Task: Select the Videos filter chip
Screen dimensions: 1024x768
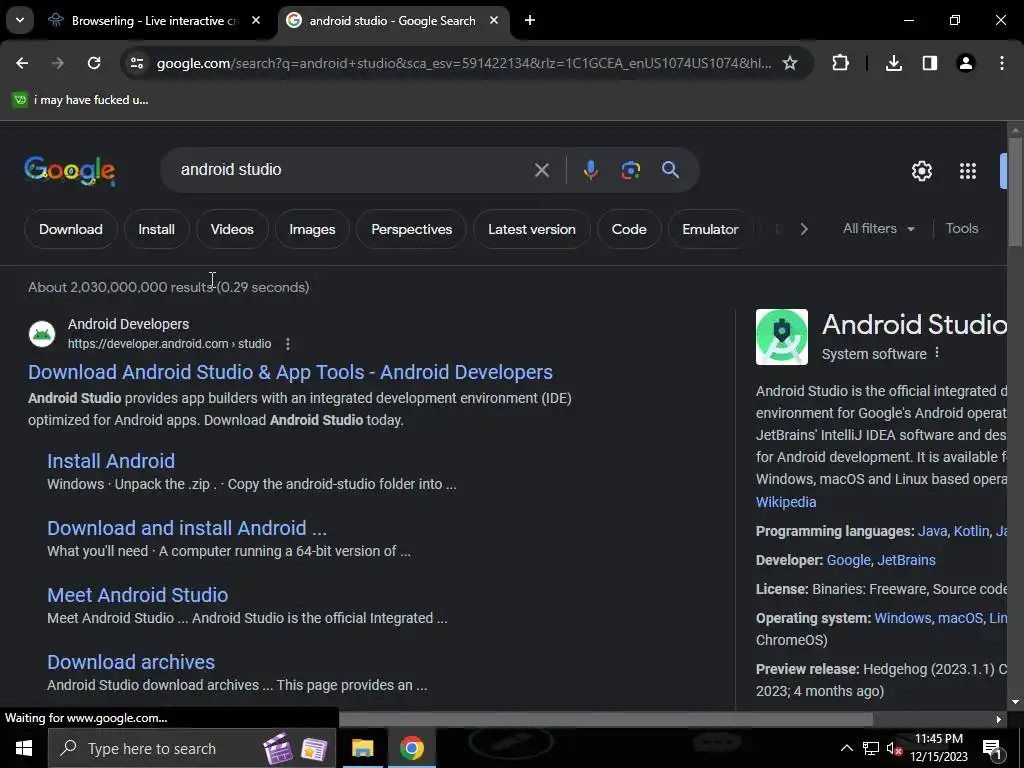Action: pos(232,229)
